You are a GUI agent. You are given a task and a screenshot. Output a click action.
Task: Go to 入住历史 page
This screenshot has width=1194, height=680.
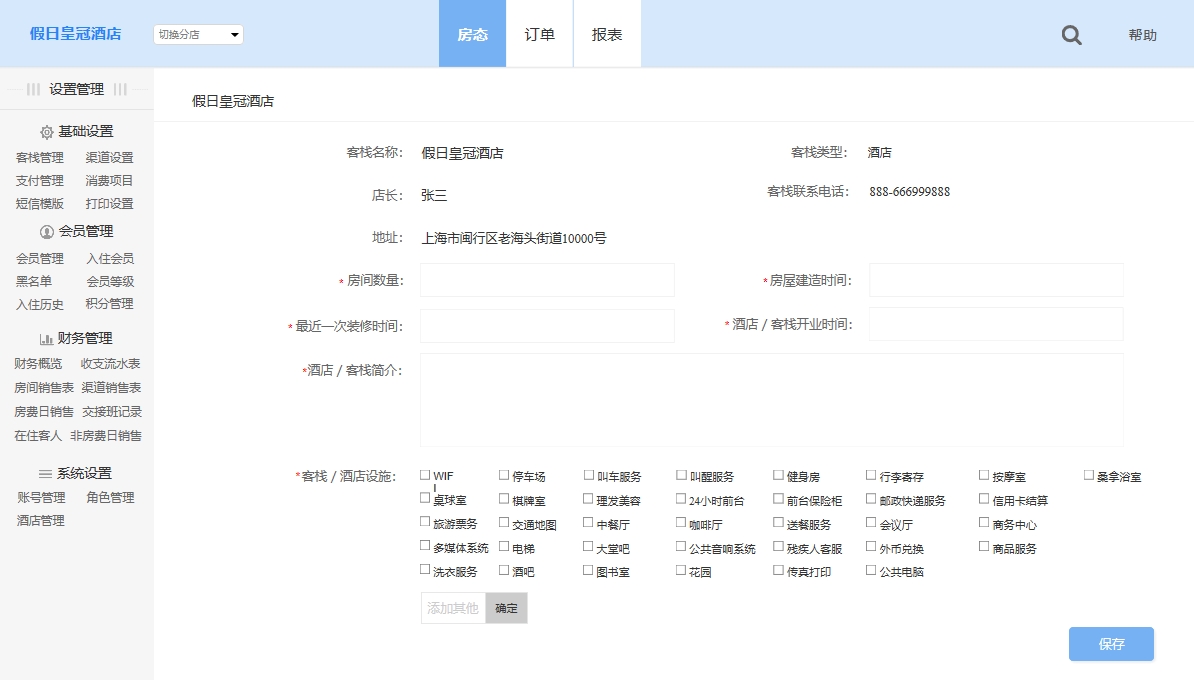(40, 304)
